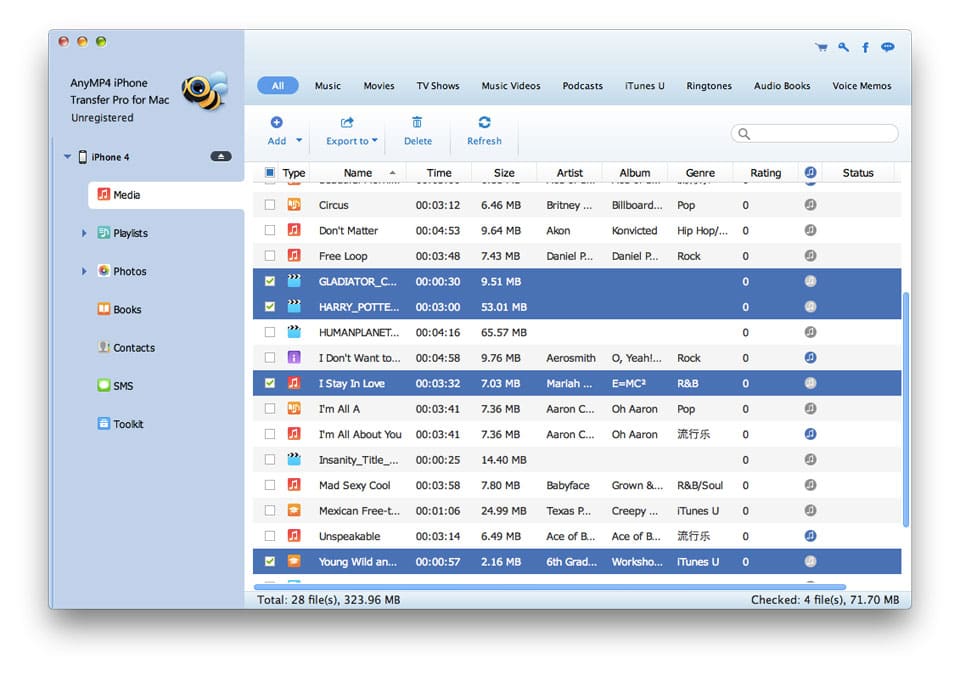Check the Mad Sexy Cool checkbox
This screenshot has width=960, height=676.
(x=269, y=485)
